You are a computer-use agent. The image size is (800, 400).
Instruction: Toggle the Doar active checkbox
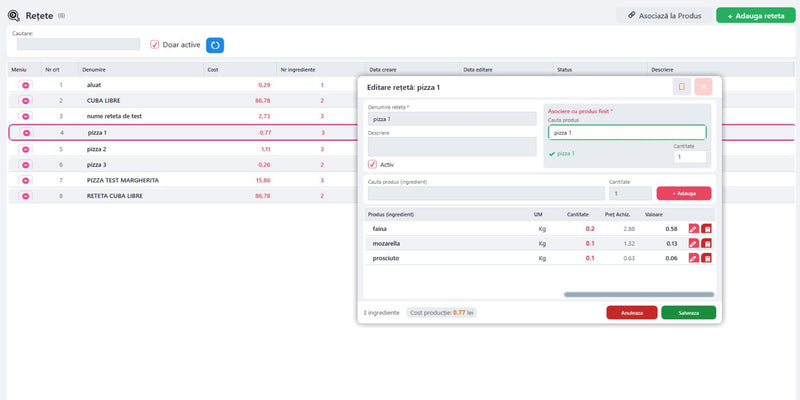click(155, 44)
